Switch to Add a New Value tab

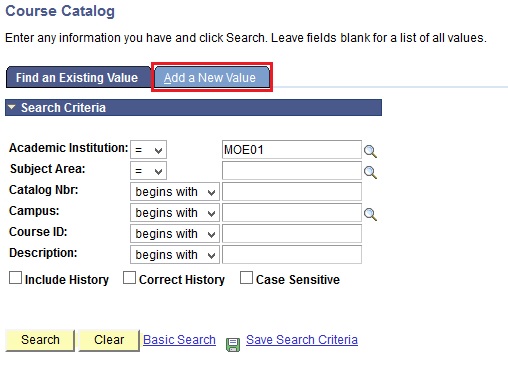click(x=212, y=77)
